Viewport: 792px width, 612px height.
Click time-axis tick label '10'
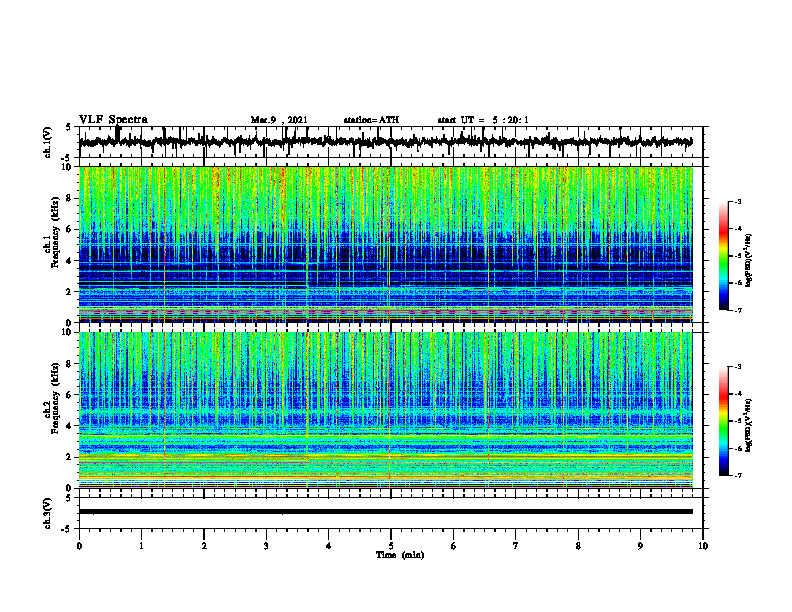coord(703,546)
